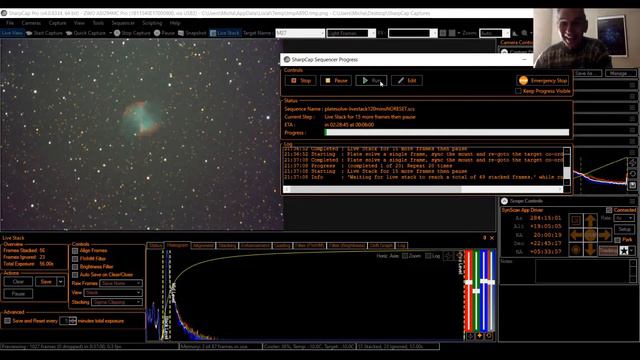Click Quick Capture in the toolbar
This screenshot has height=360, width=640.
[x=86, y=33]
